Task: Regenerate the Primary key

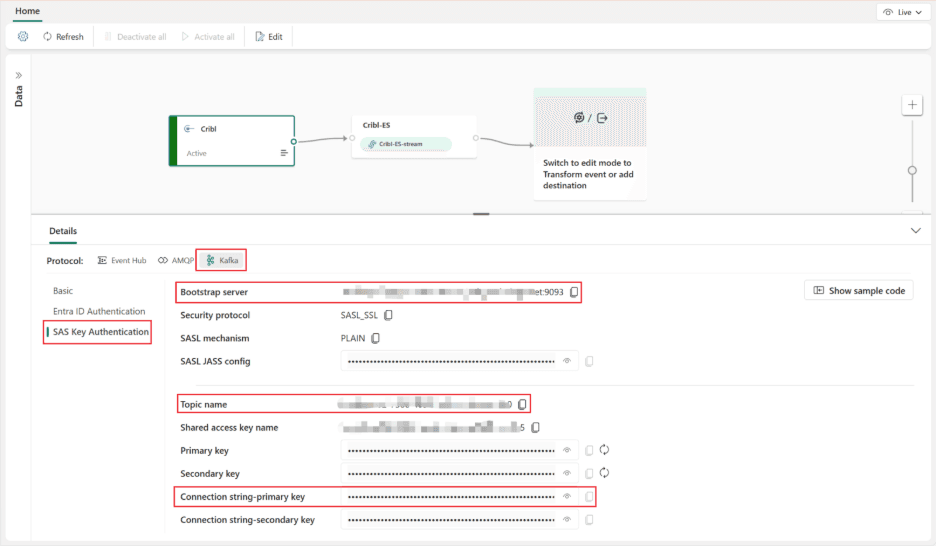Action: coord(604,450)
